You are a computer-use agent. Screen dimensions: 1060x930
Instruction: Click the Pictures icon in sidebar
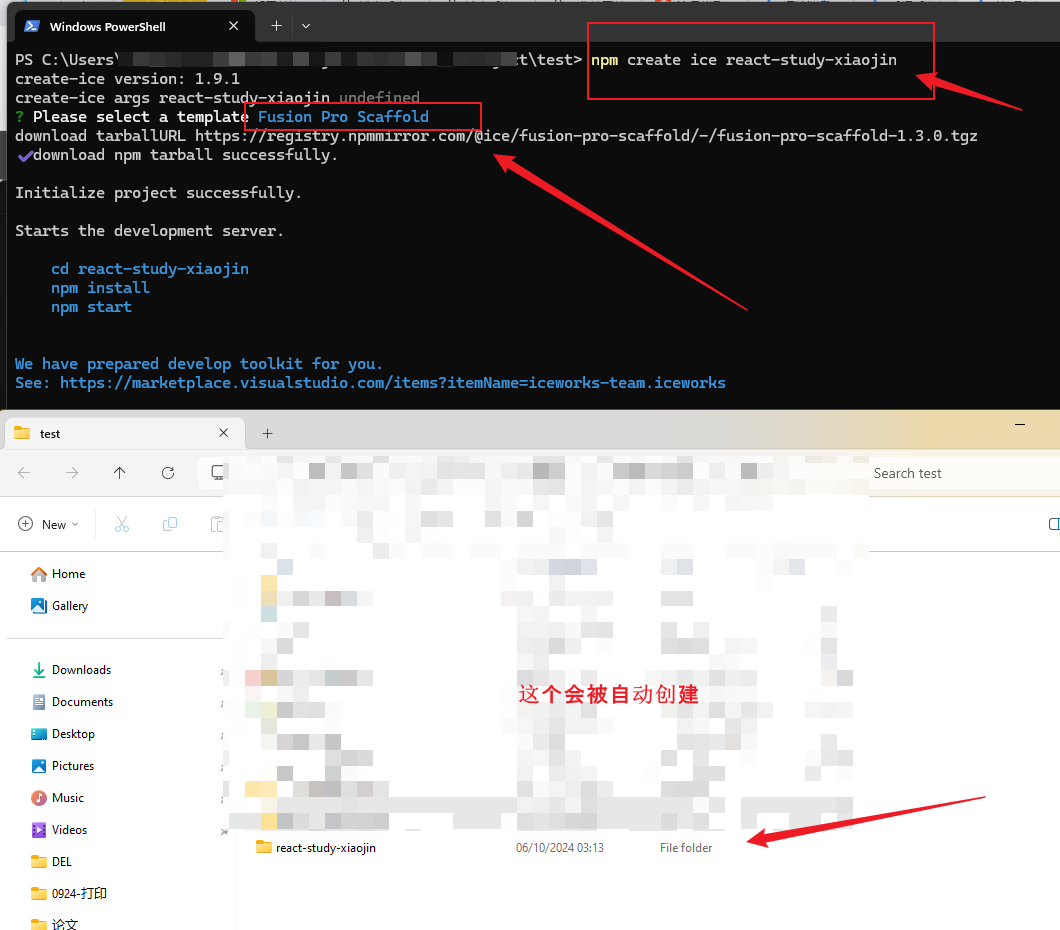pos(39,766)
